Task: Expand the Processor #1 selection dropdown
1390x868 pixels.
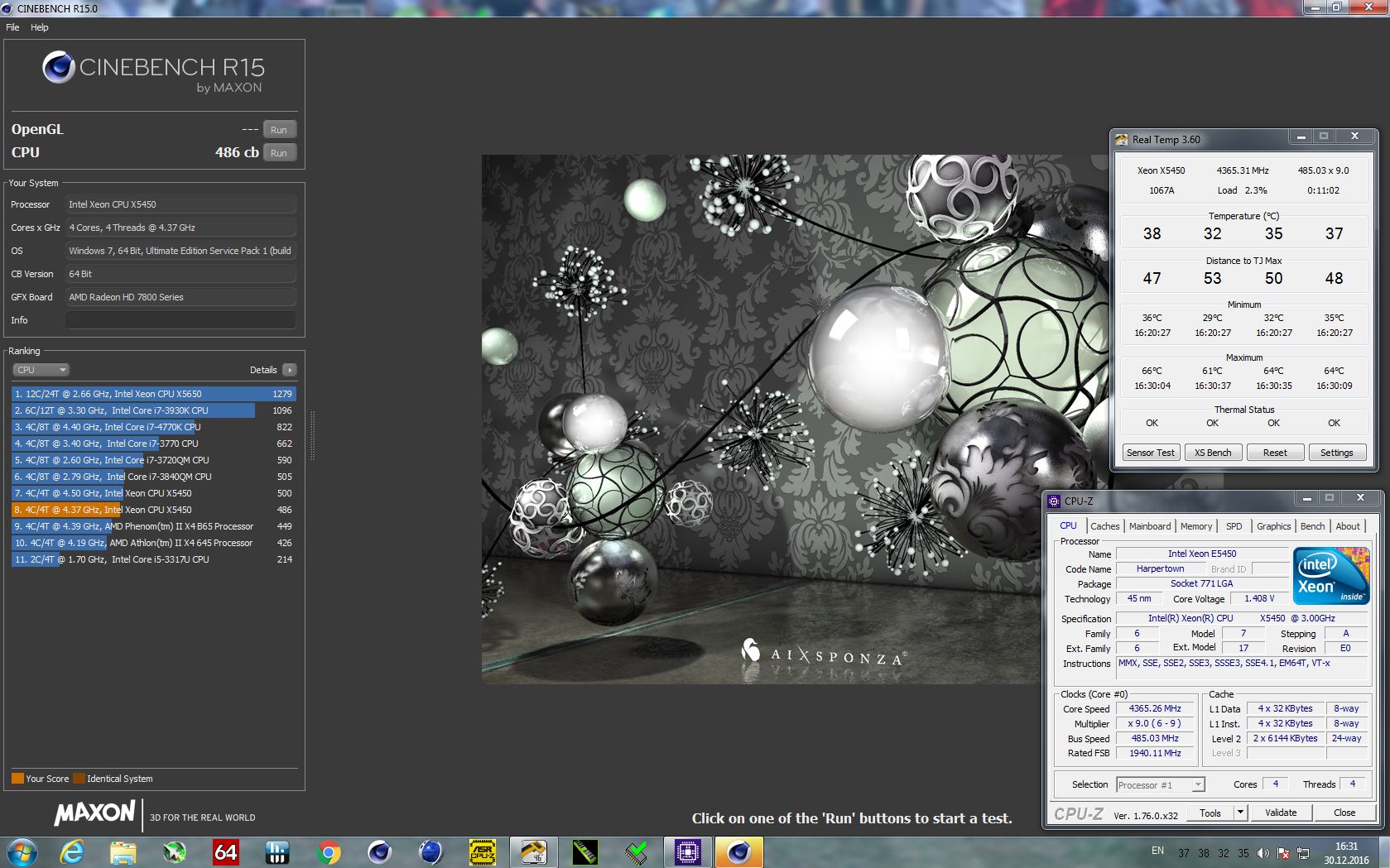Action: (x=1197, y=785)
